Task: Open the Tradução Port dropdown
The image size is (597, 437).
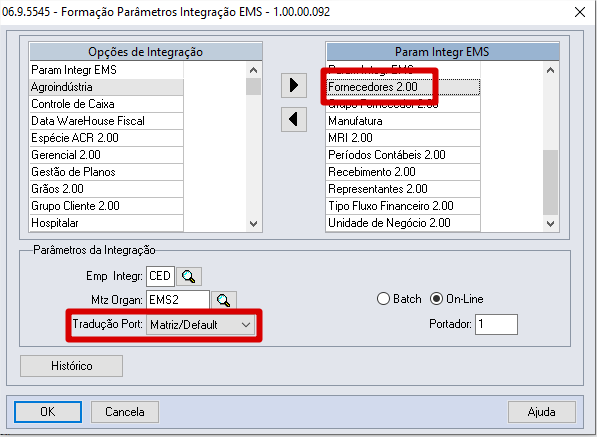Action: 201,325
